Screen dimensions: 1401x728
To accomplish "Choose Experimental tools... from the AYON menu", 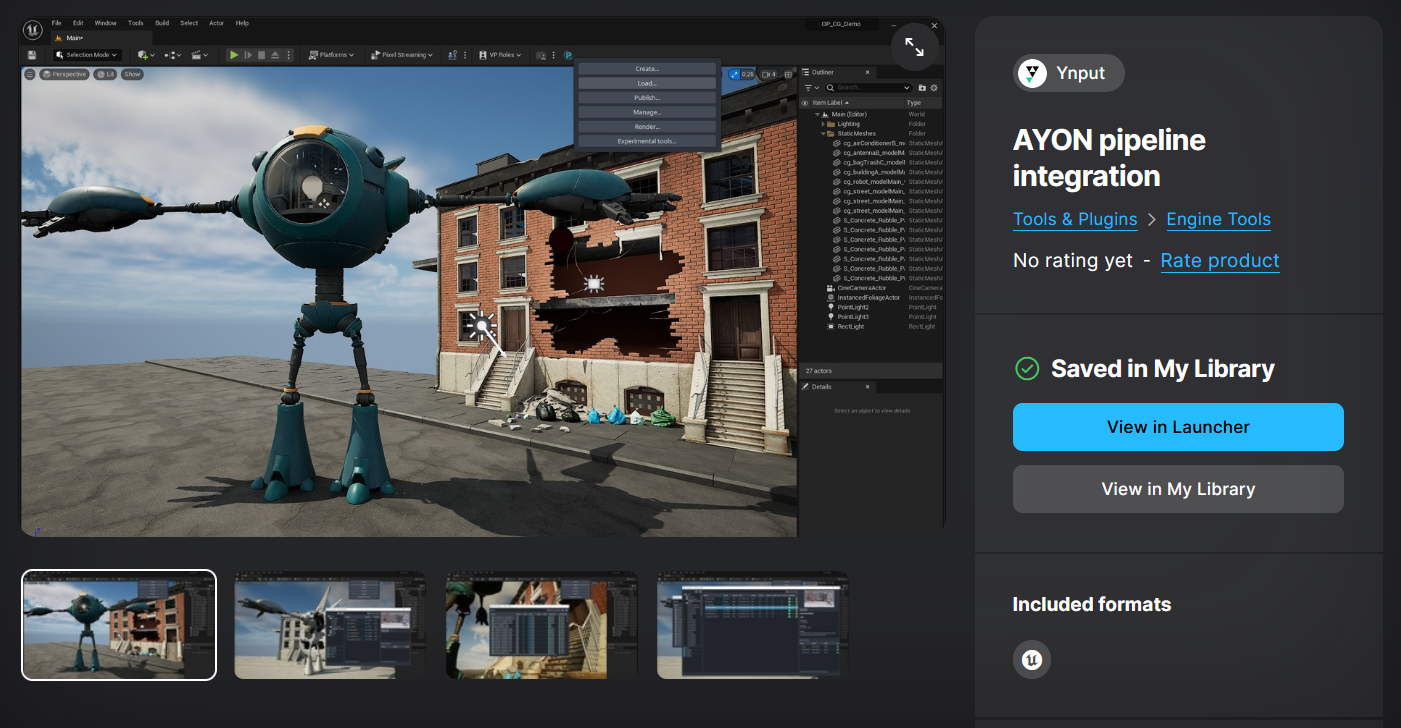I will point(647,141).
